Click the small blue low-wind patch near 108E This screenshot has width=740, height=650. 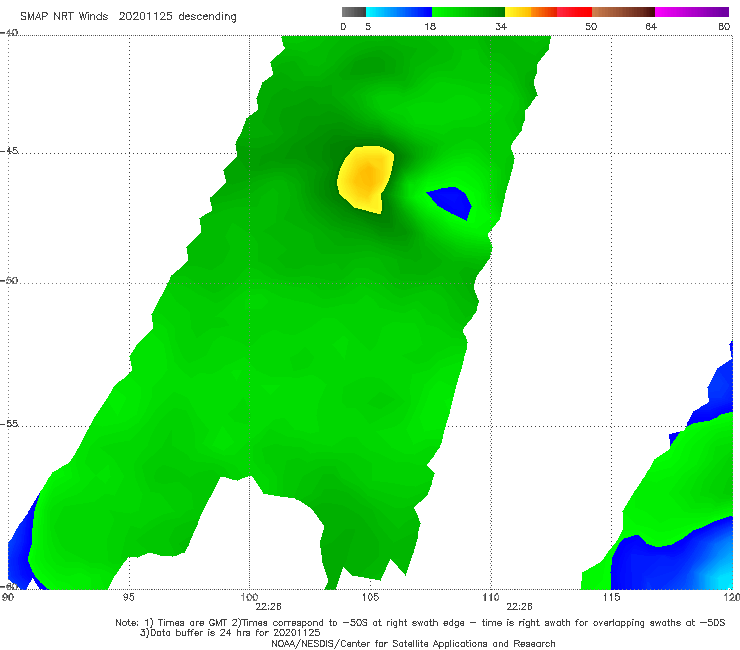point(451,202)
